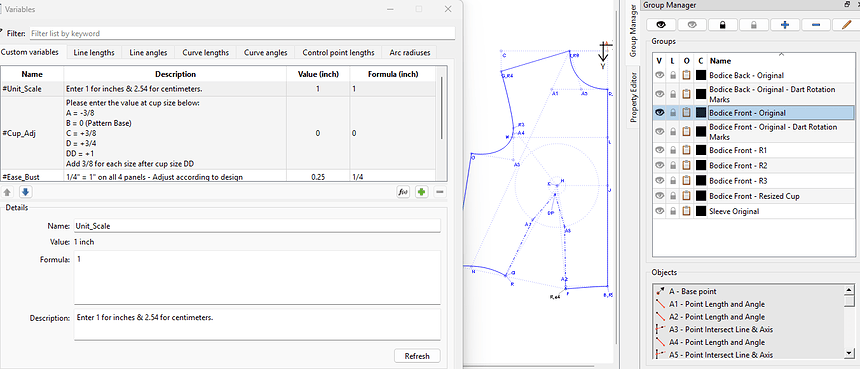The height and width of the screenshot is (369, 860).
Task: Click the color swatch of Bodice Front - Original
Action: (701, 112)
